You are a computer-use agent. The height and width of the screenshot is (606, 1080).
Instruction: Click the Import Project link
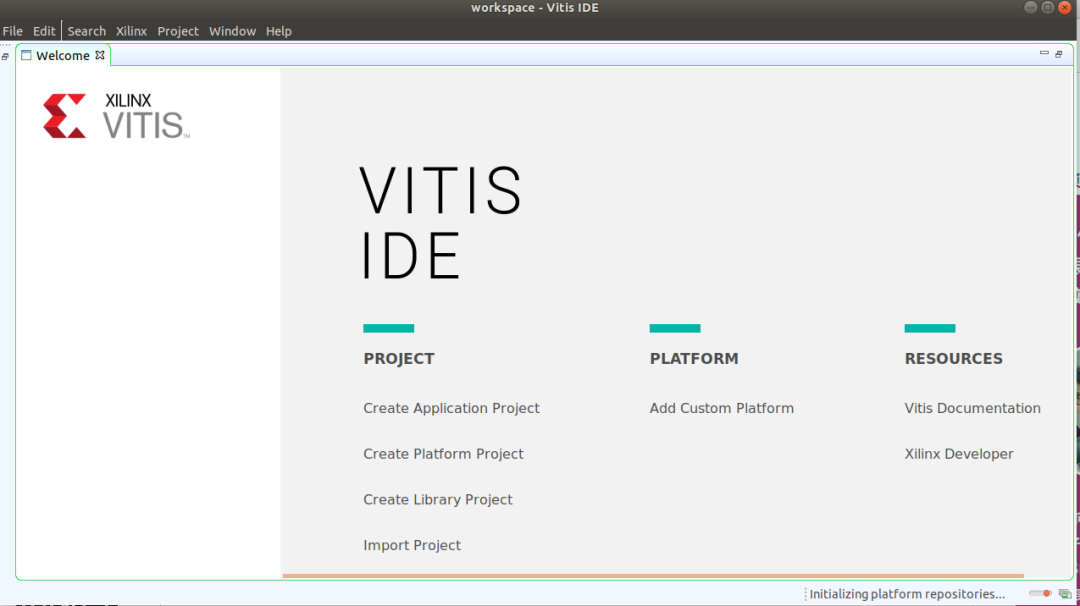[412, 545]
